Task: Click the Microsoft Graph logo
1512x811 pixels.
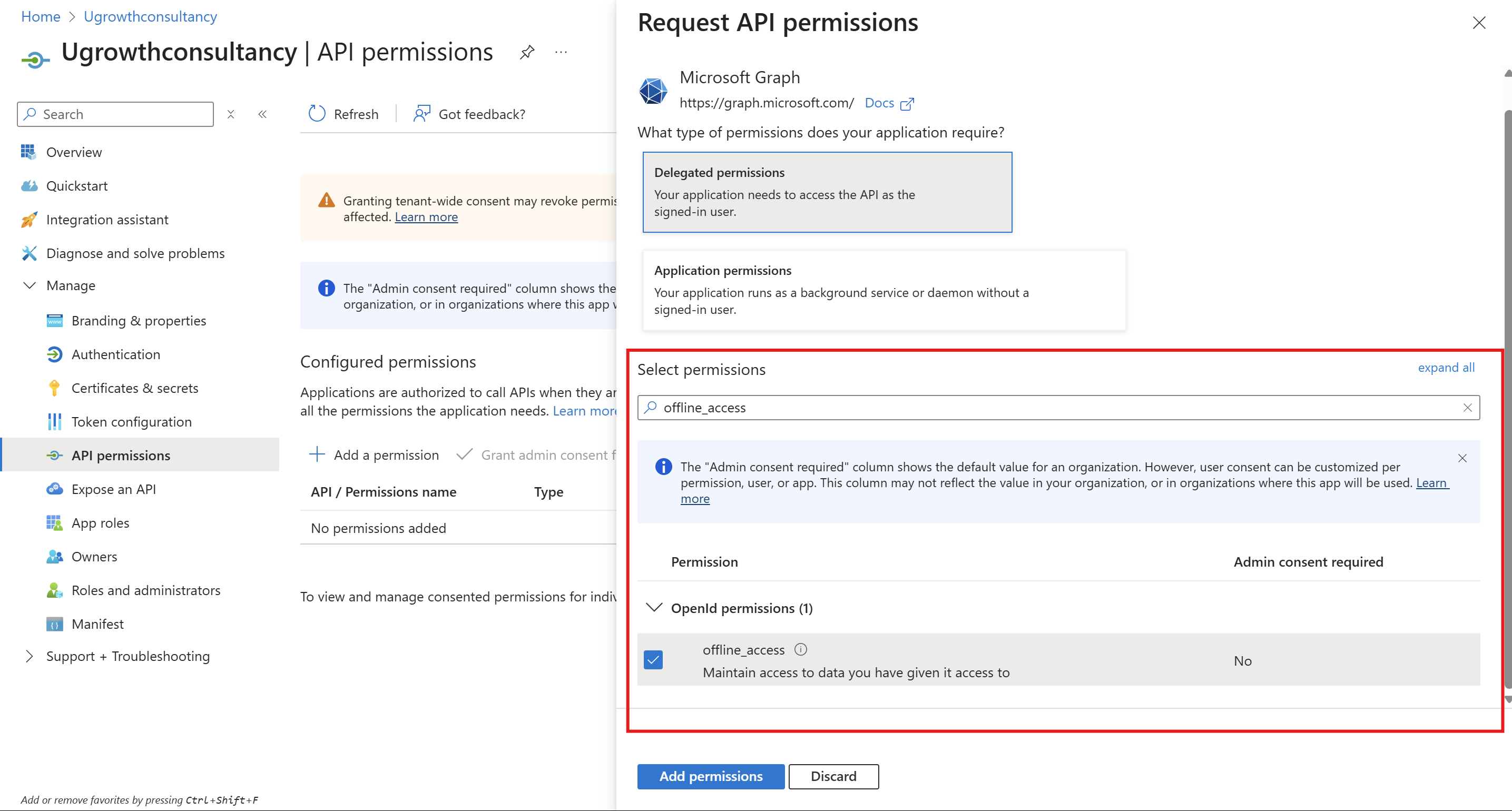Action: 653,91
